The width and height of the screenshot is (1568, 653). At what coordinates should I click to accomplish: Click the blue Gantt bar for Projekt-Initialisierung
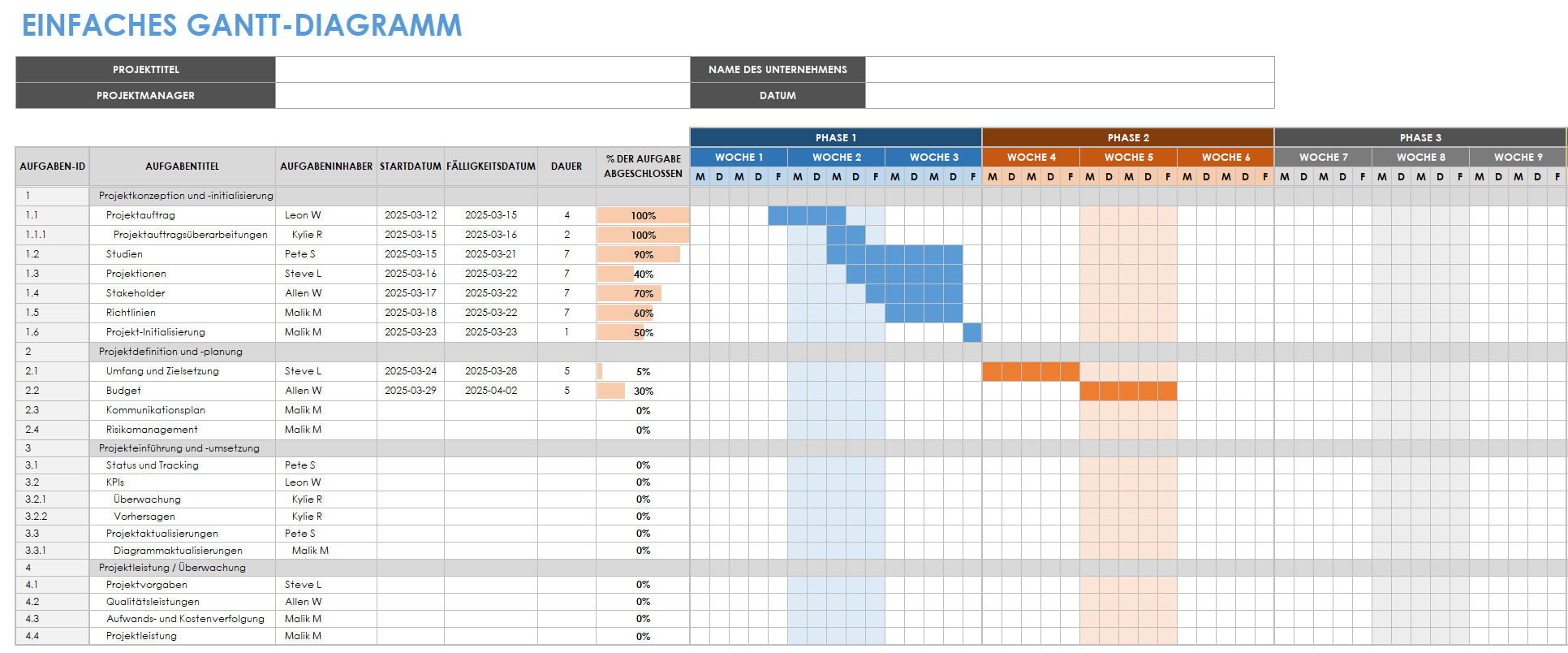tap(972, 332)
